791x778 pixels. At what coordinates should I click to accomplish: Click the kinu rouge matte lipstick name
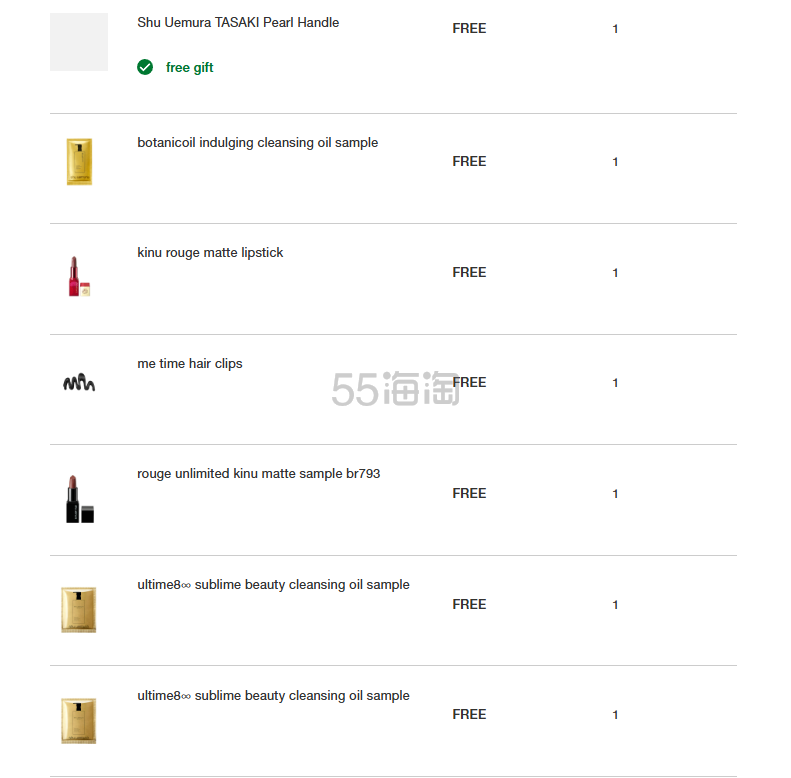click(x=210, y=253)
